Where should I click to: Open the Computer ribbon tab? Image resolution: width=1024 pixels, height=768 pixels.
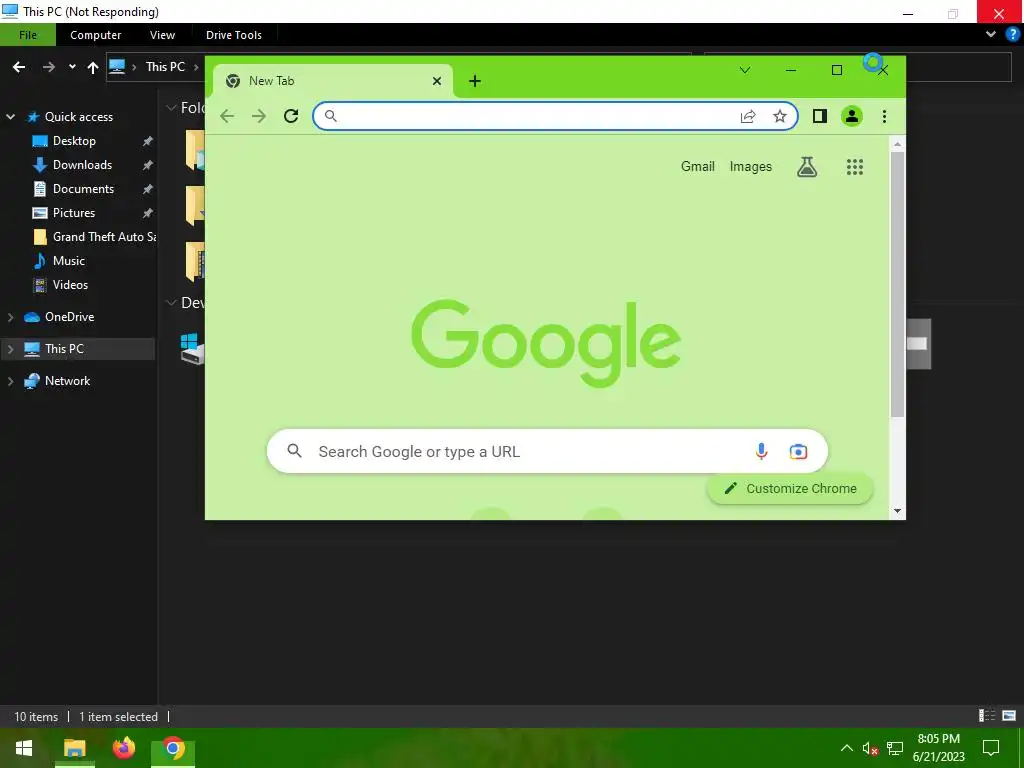pyautogui.click(x=95, y=35)
